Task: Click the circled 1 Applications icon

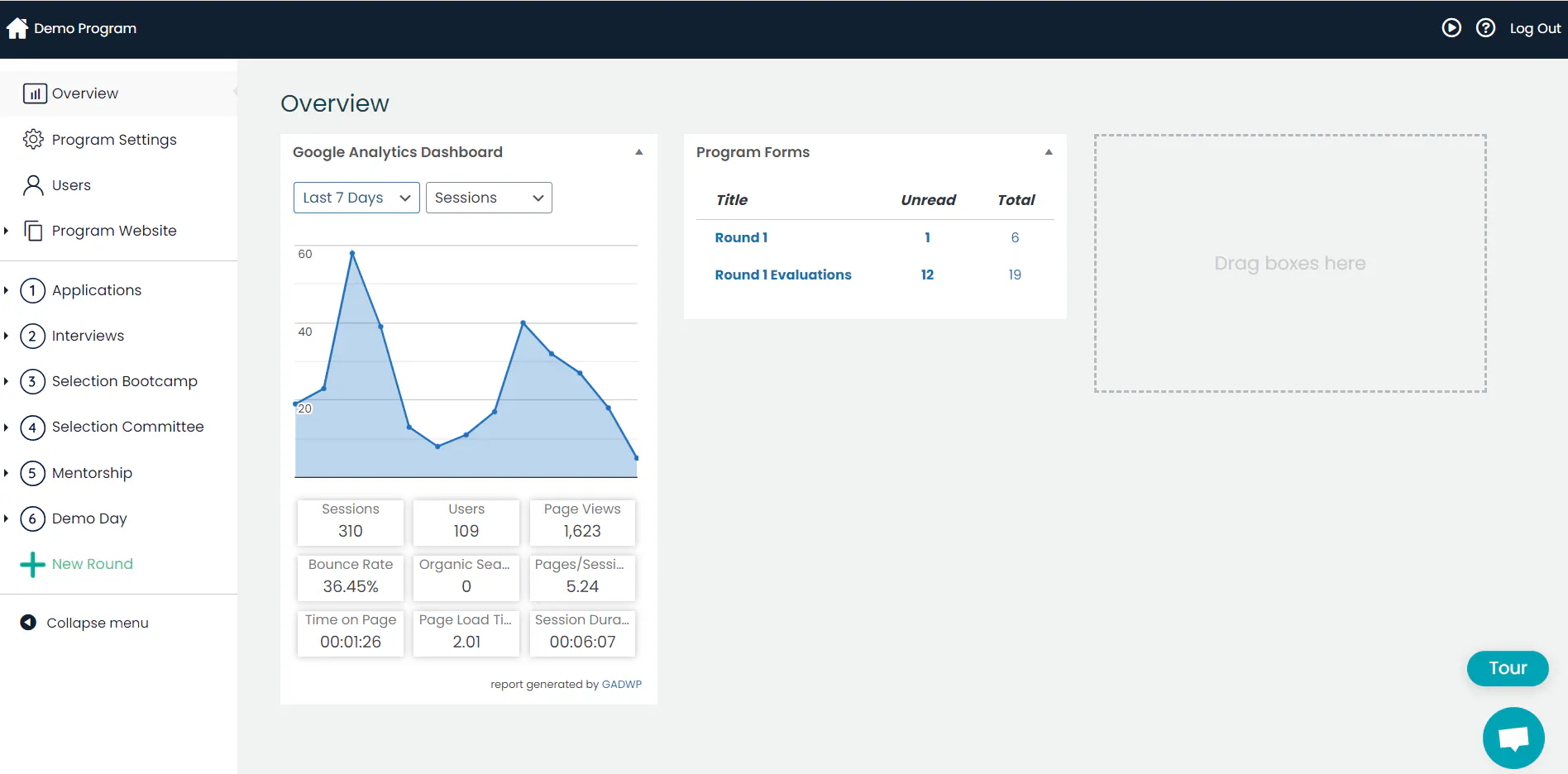Action: point(32,290)
